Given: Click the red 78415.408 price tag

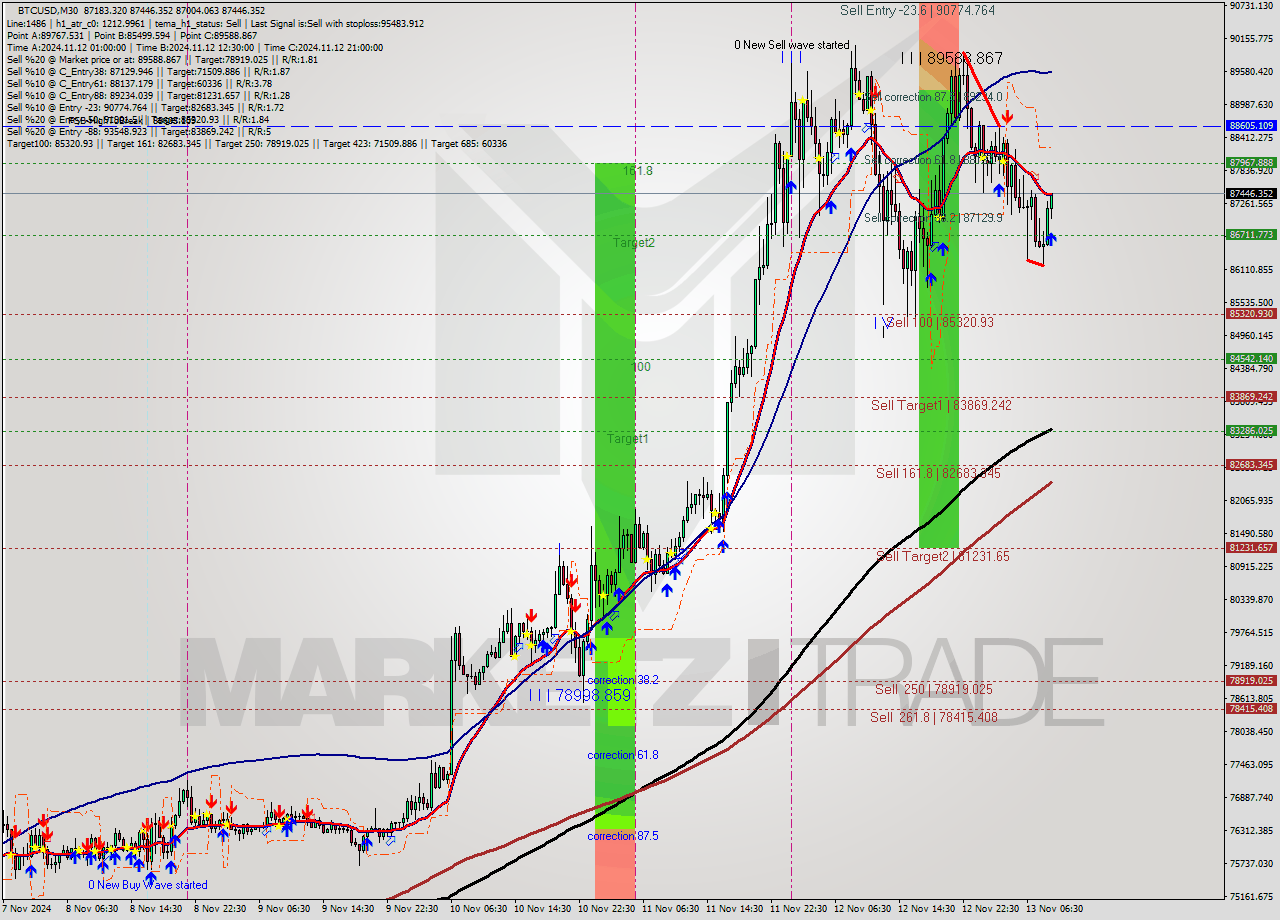Looking at the screenshot, I should pos(1251,708).
